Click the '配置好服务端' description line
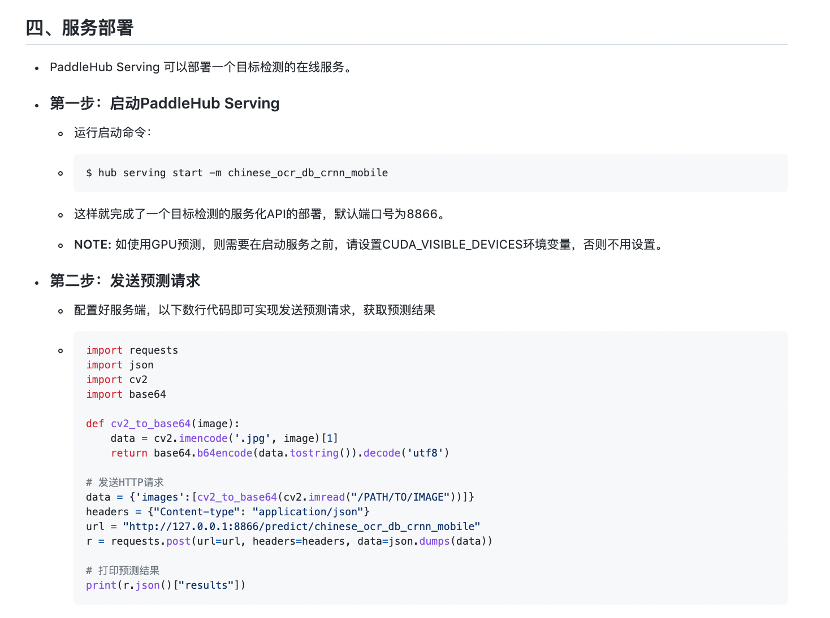The width and height of the screenshot is (830, 618). 255,310
